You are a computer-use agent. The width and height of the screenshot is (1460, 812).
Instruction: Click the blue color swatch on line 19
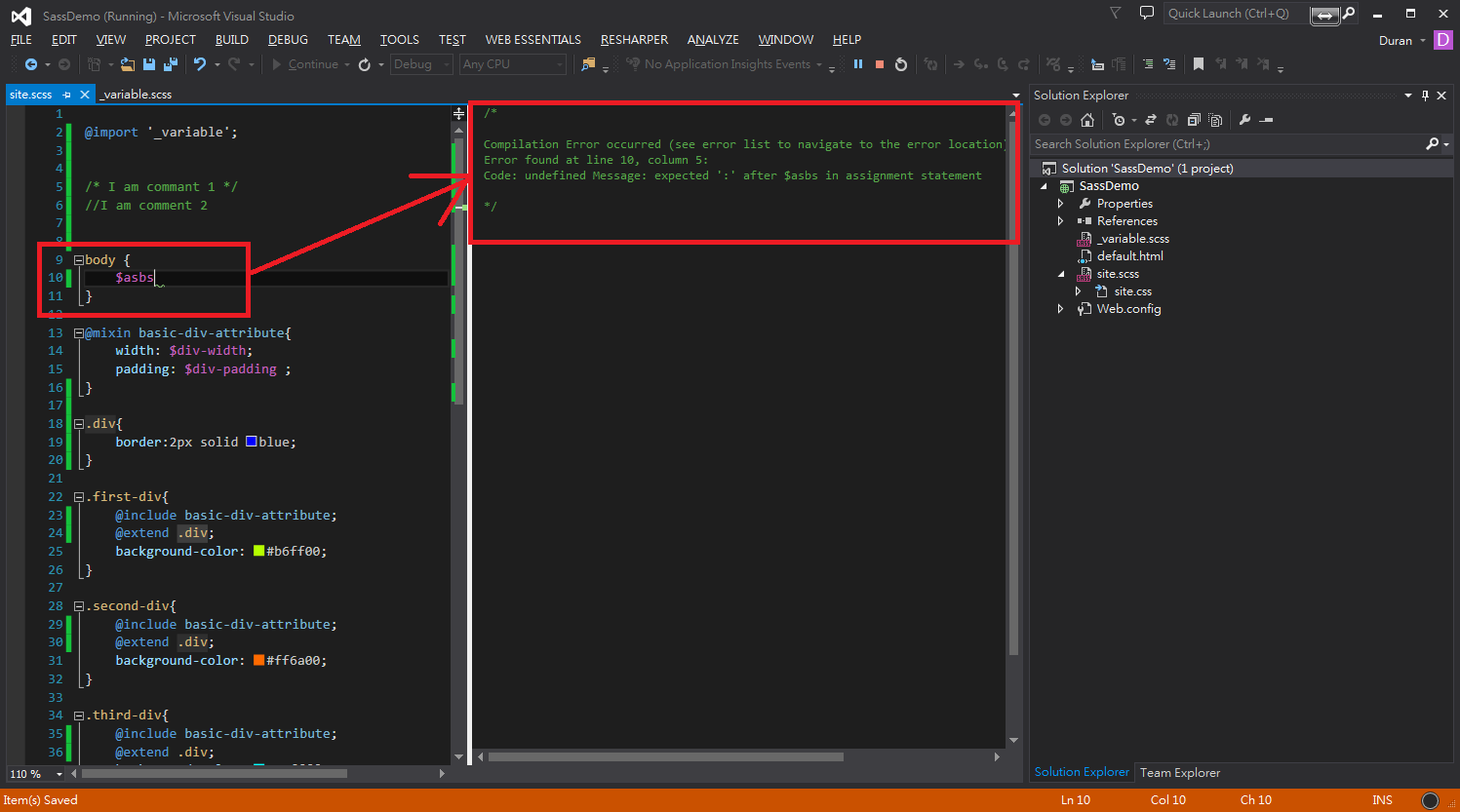[x=251, y=442]
